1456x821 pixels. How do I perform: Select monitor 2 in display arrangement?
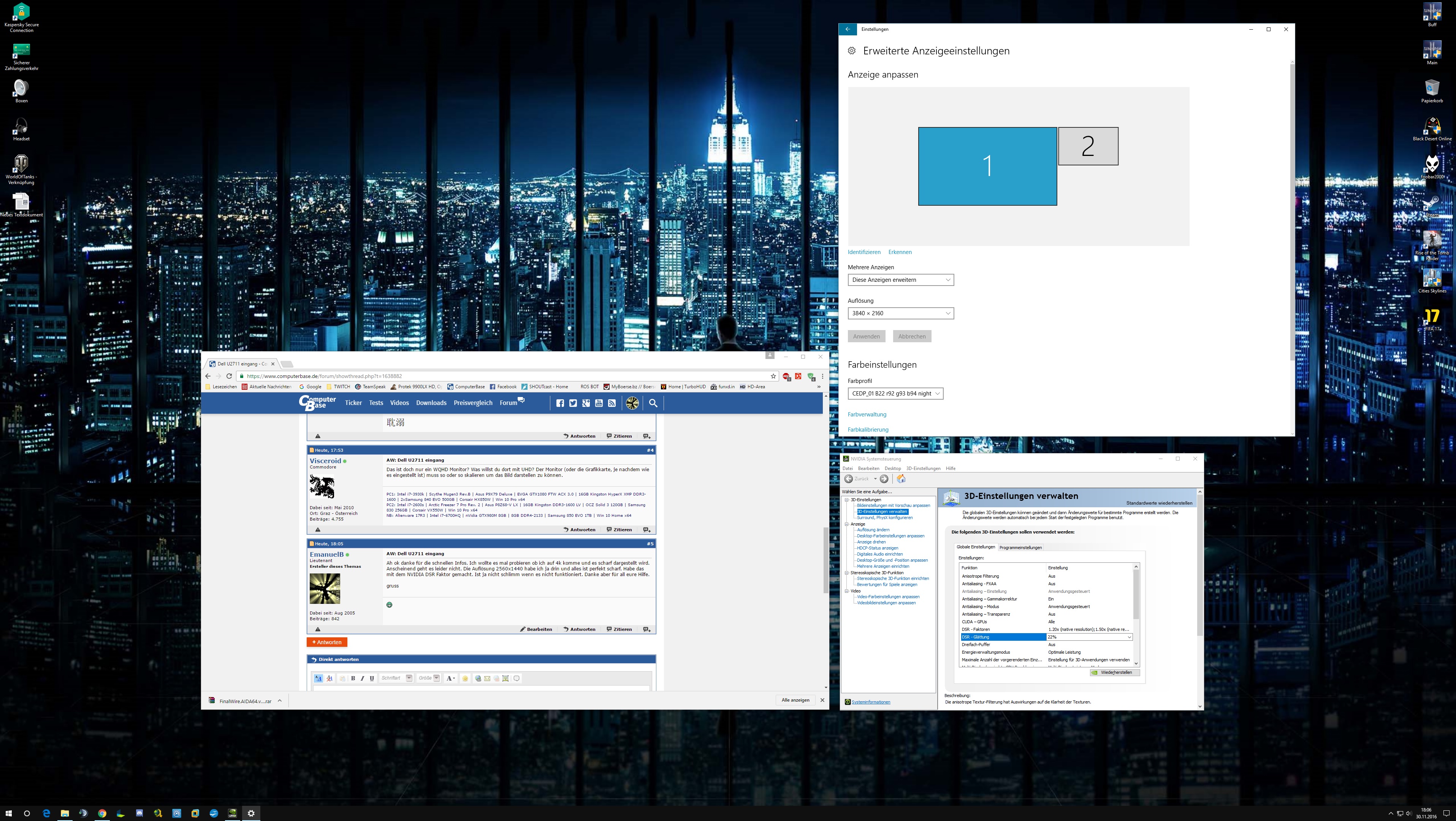(1088, 146)
